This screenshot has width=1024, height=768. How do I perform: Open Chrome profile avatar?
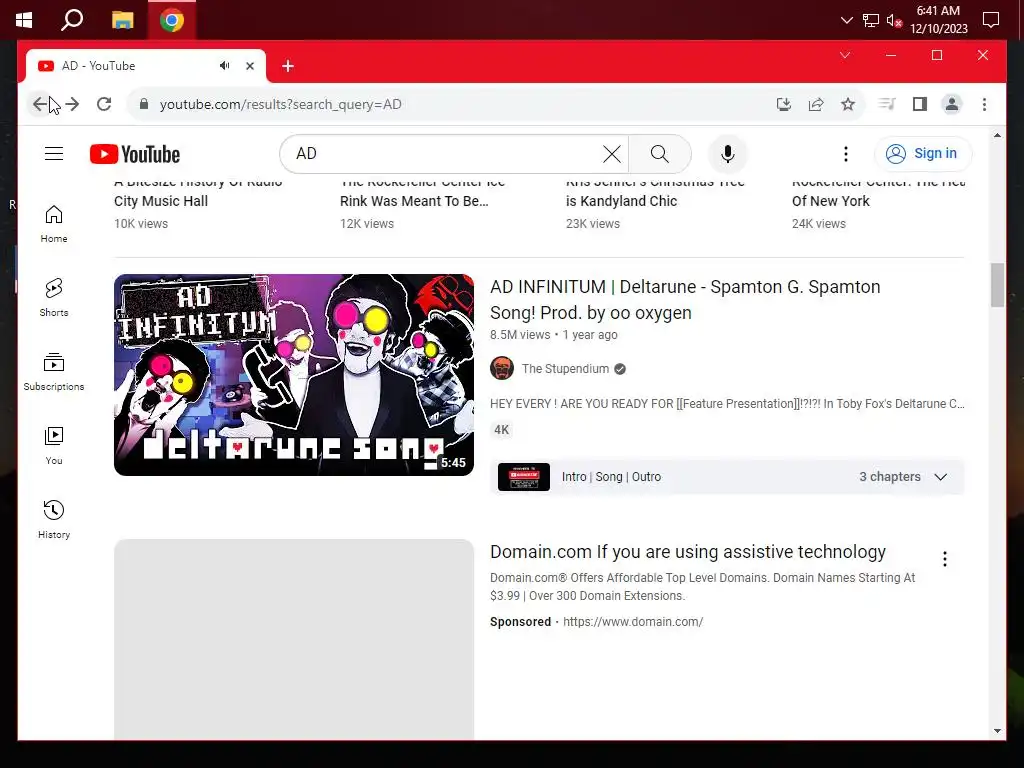952,104
